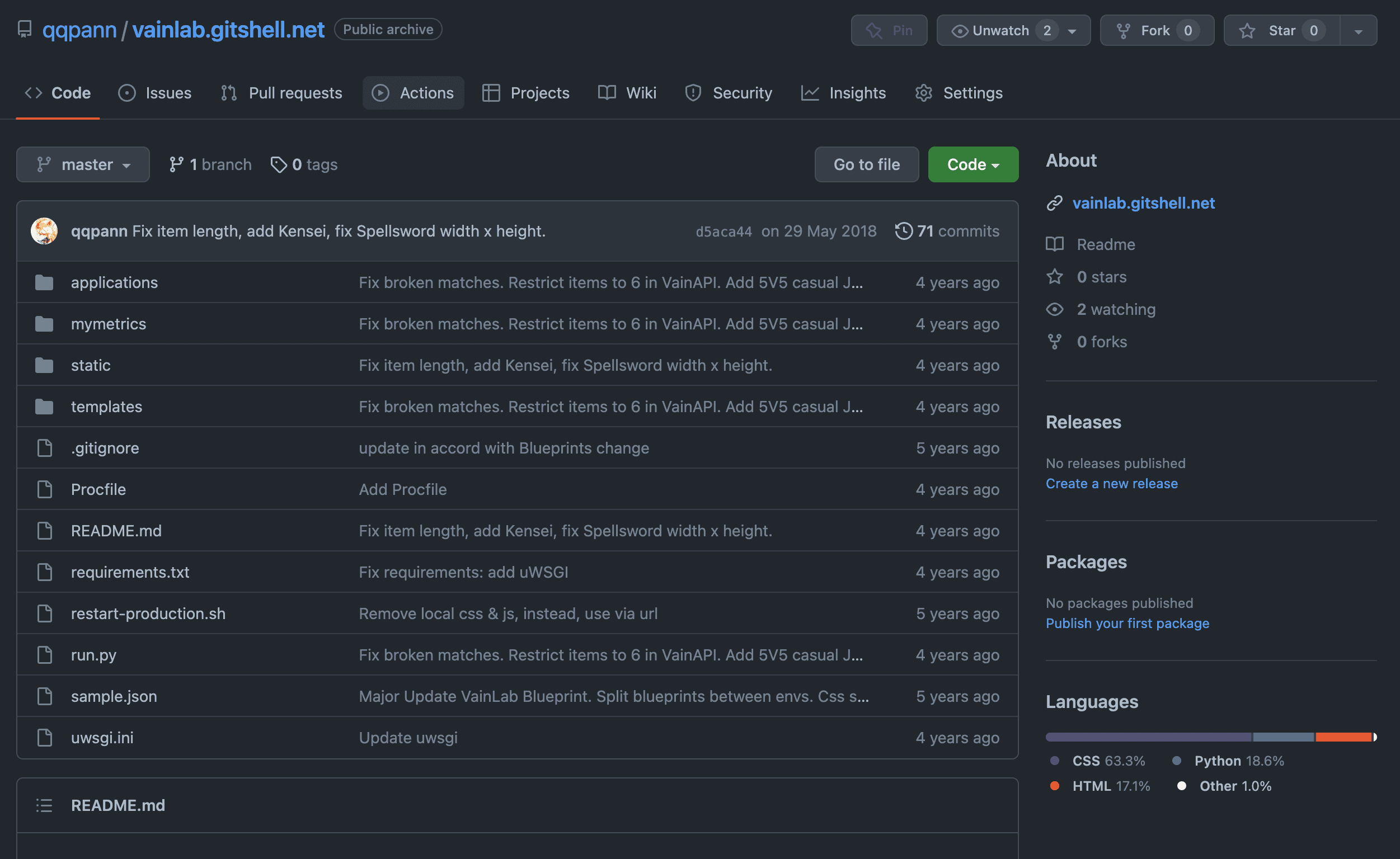
Task: Open the vainlab.gitshell.net repository title link
Action: pos(228,30)
